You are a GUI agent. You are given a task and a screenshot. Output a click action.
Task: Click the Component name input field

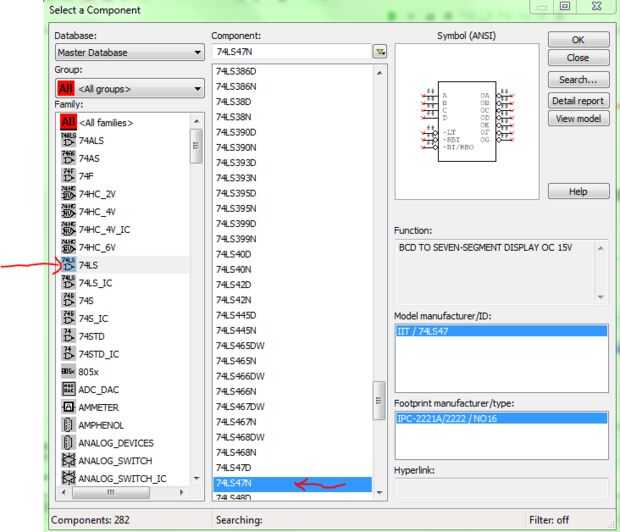[292, 52]
